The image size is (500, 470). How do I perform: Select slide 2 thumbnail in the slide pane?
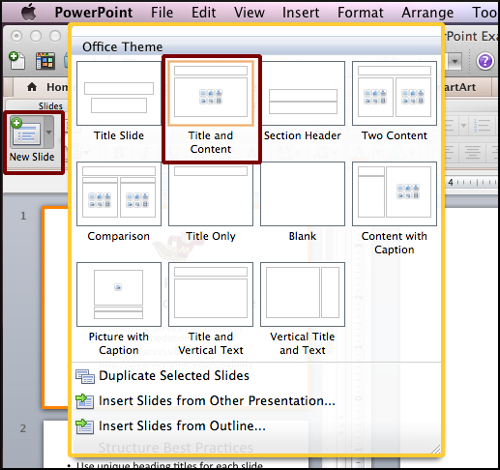56,443
